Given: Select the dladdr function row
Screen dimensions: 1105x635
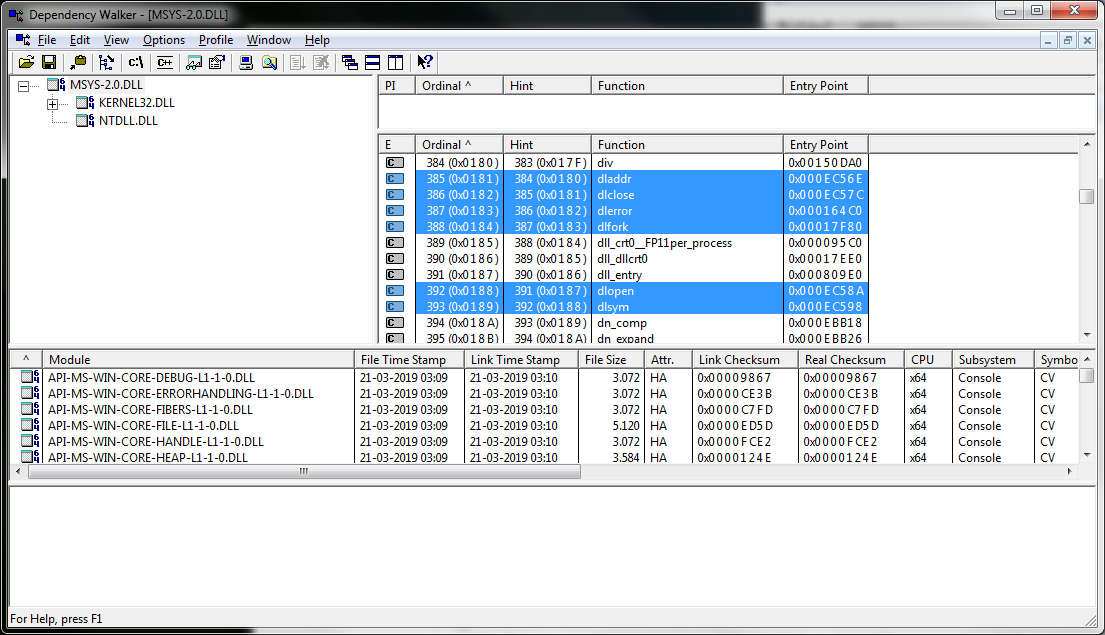Looking at the screenshot, I should point(623,179).
